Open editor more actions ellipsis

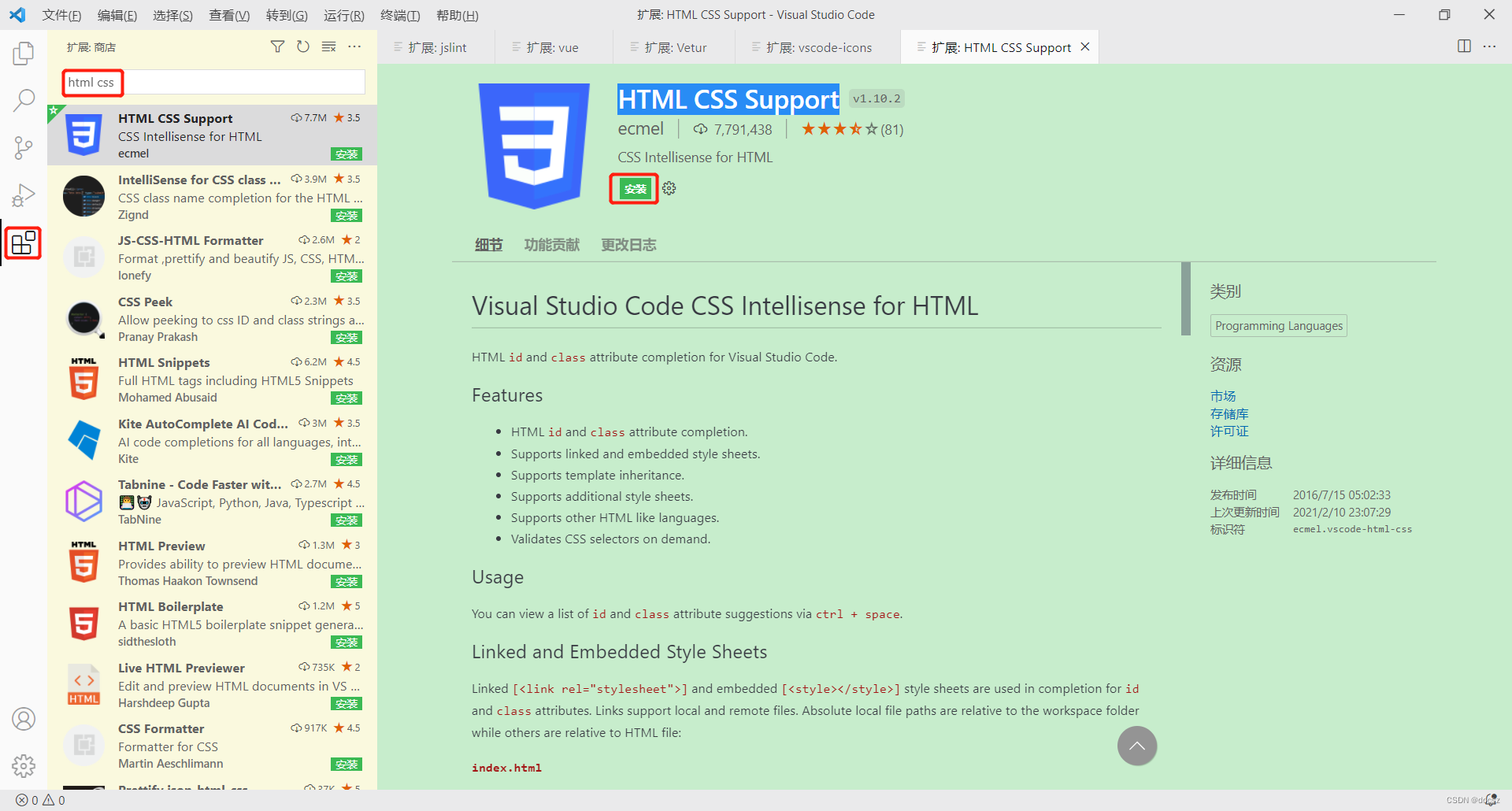[1489, 46]
